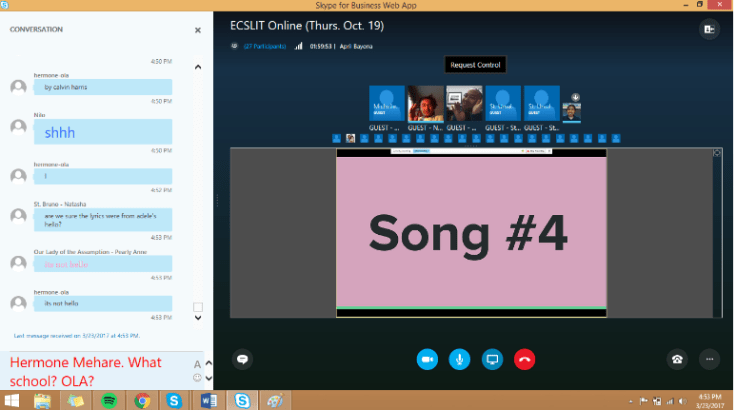The image size is (736, 410).
Task: Hang up with the red call button
Action: pyautogui.click(x=523, y=359)
